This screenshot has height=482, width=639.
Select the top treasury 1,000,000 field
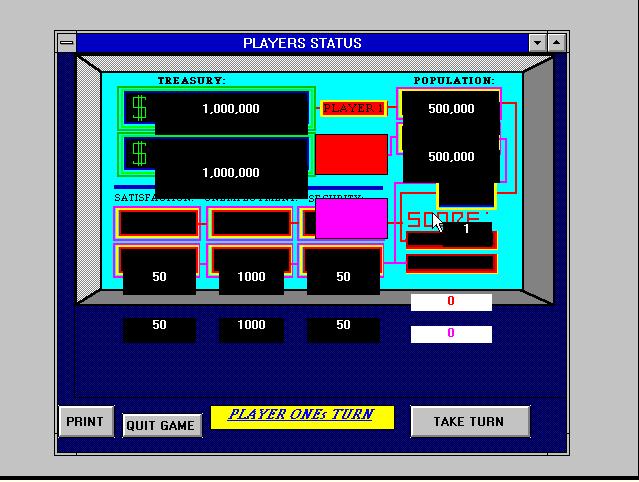(x=231, y=109)
